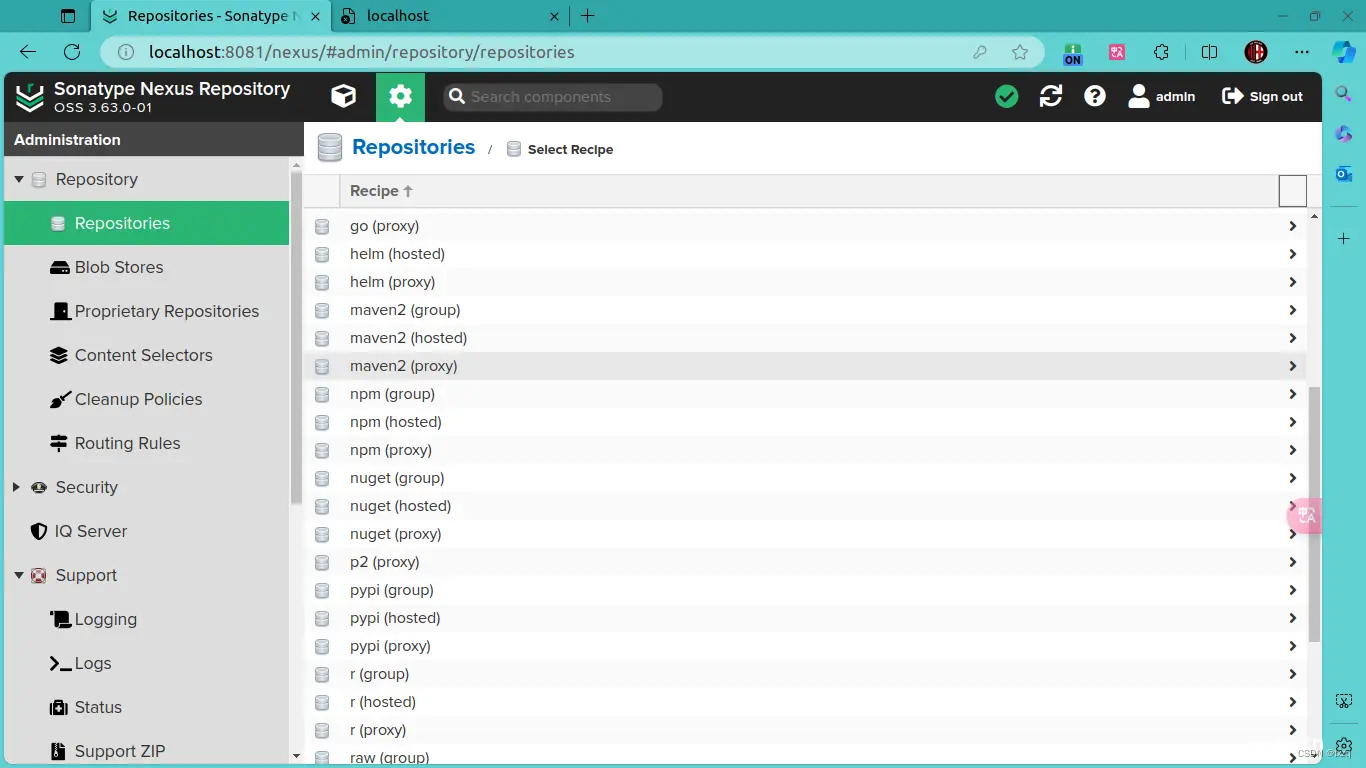Click the password key icon in address bar

(980, 52)
